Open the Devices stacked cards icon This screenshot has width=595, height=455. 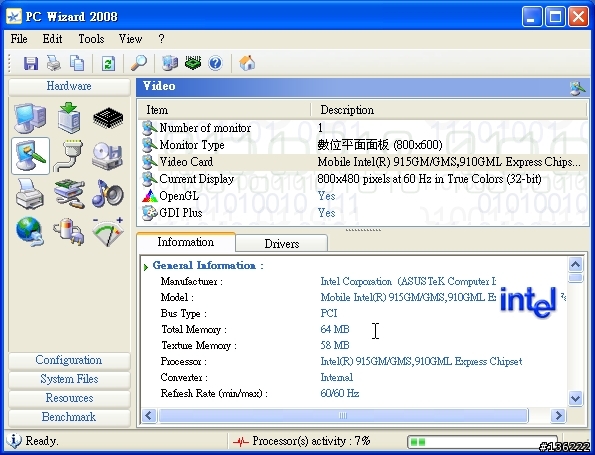pyautogui.click(x=69, y=194)
